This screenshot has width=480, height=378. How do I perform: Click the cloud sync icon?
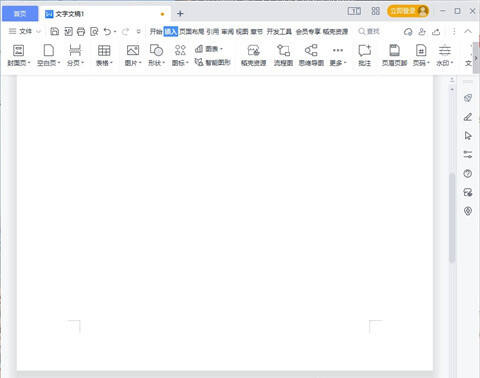pyautogui.click(x=408, y=32)
